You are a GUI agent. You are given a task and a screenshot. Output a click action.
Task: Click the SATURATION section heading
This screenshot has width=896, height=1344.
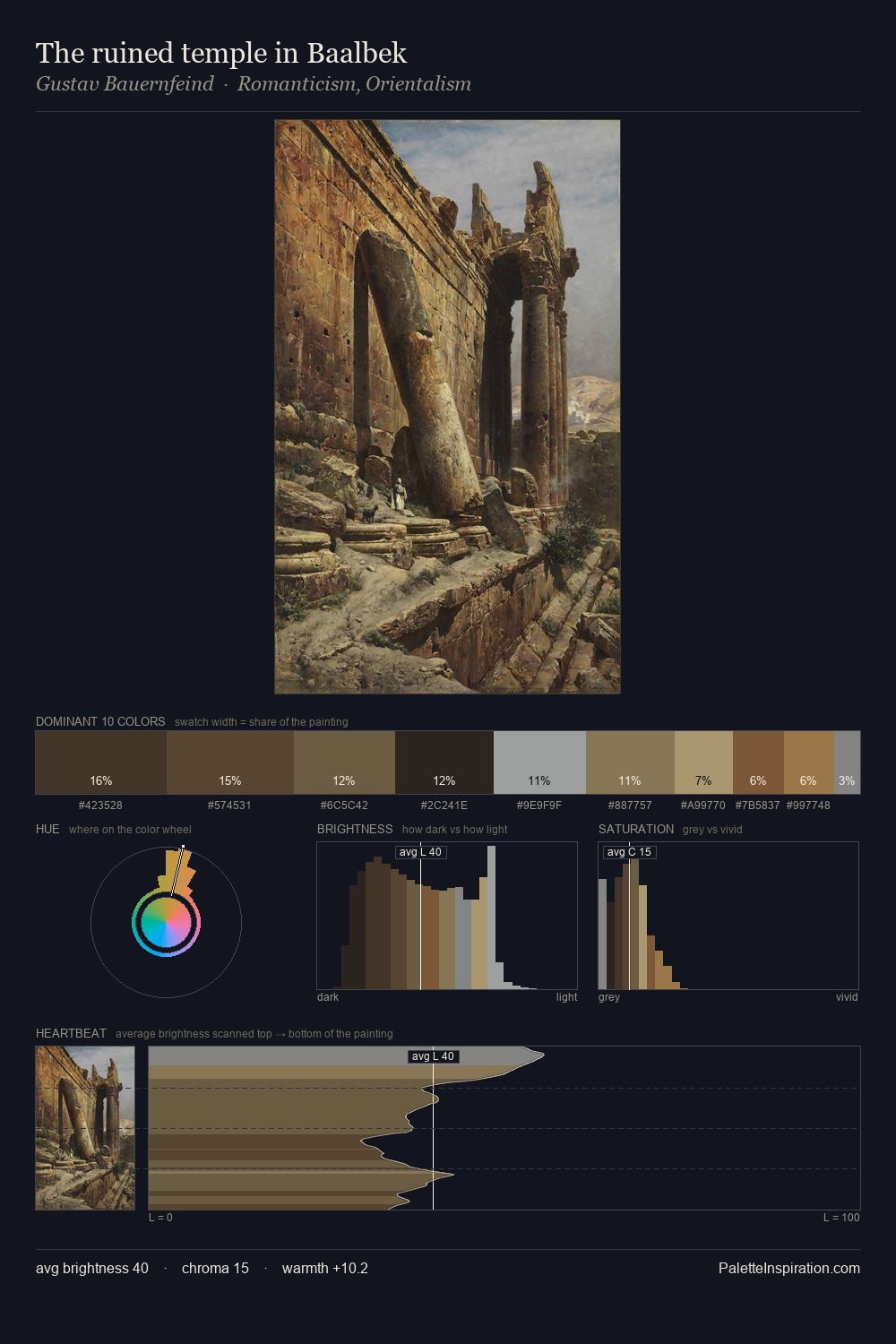coord(636,829)
